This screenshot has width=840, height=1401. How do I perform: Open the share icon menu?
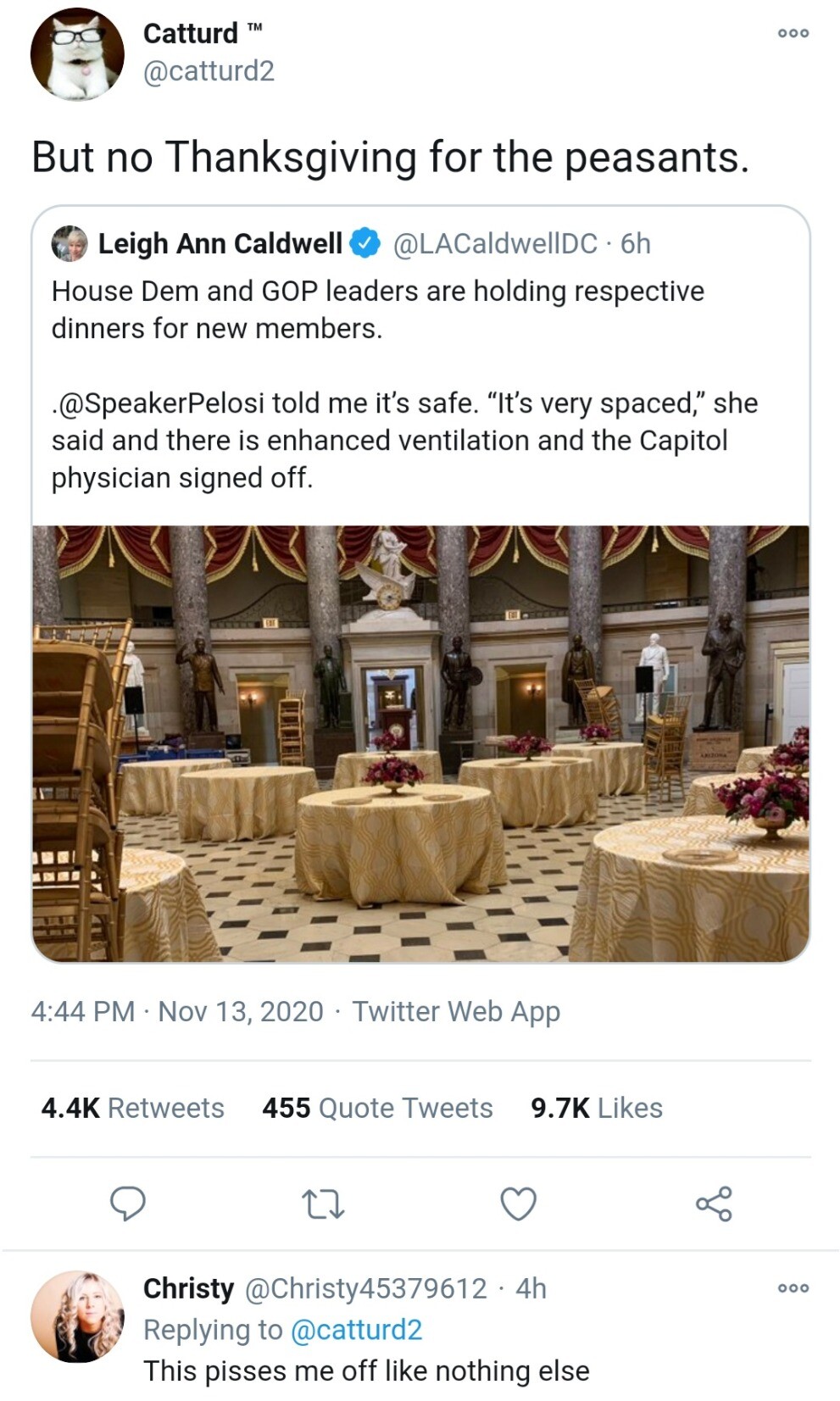(x=714, y=1204)
